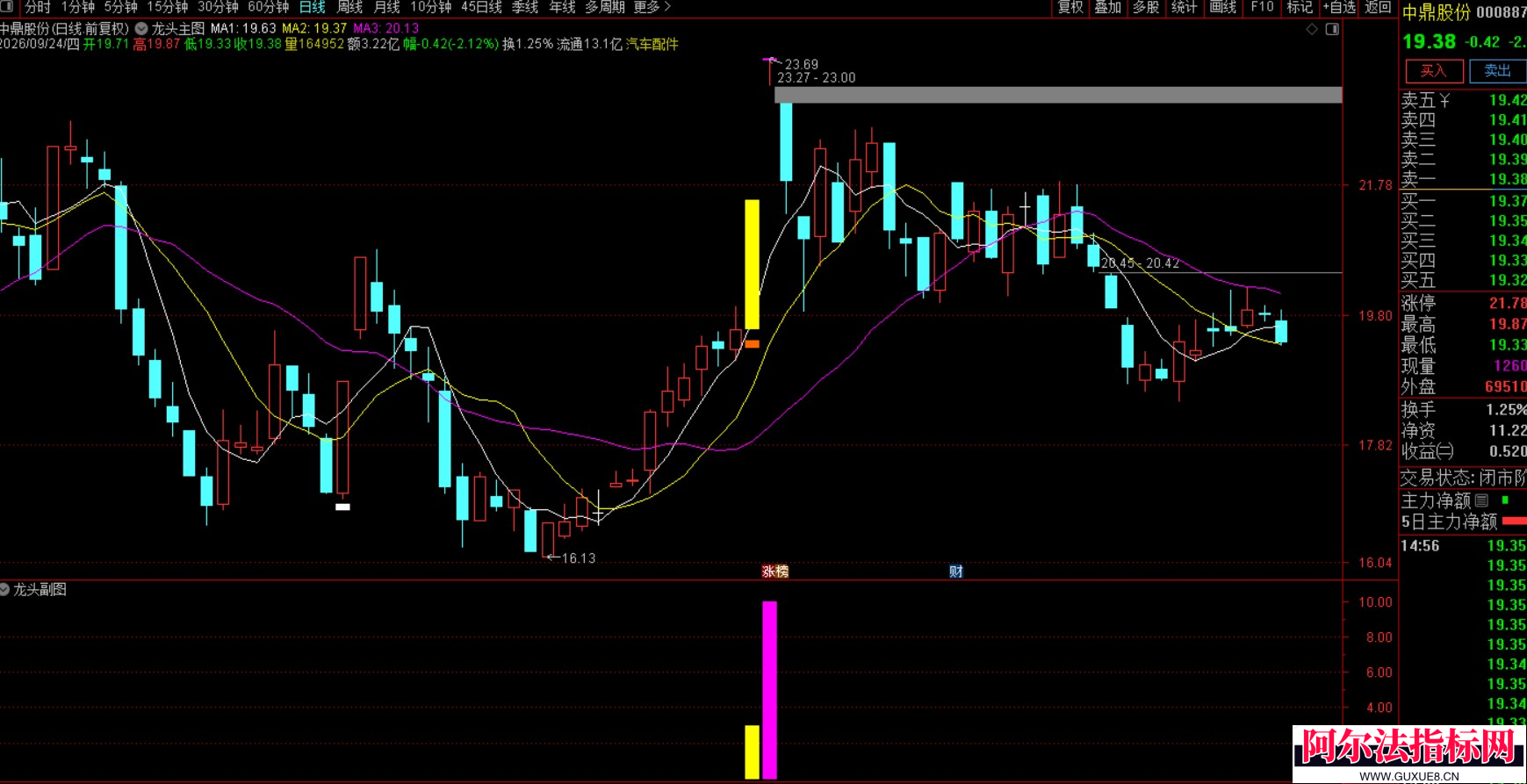Viewport: 1527px width, 784px height.
Task: Click the red 买入 buy button
Action: click(x=1433, y=71)
